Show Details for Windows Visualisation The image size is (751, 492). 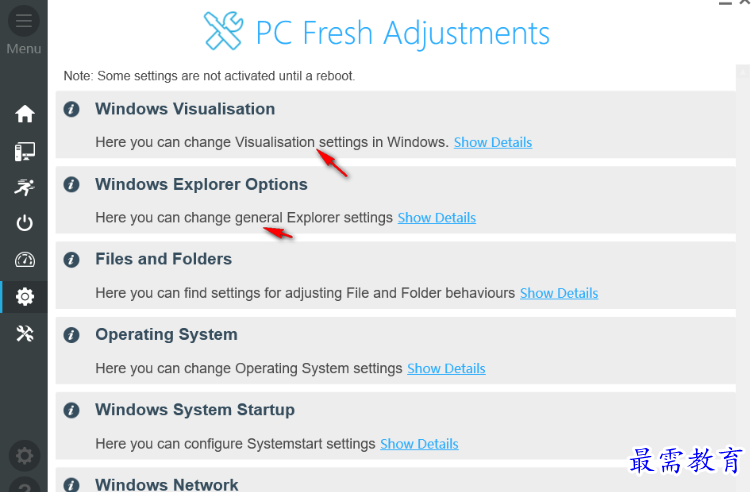[493, 142]
